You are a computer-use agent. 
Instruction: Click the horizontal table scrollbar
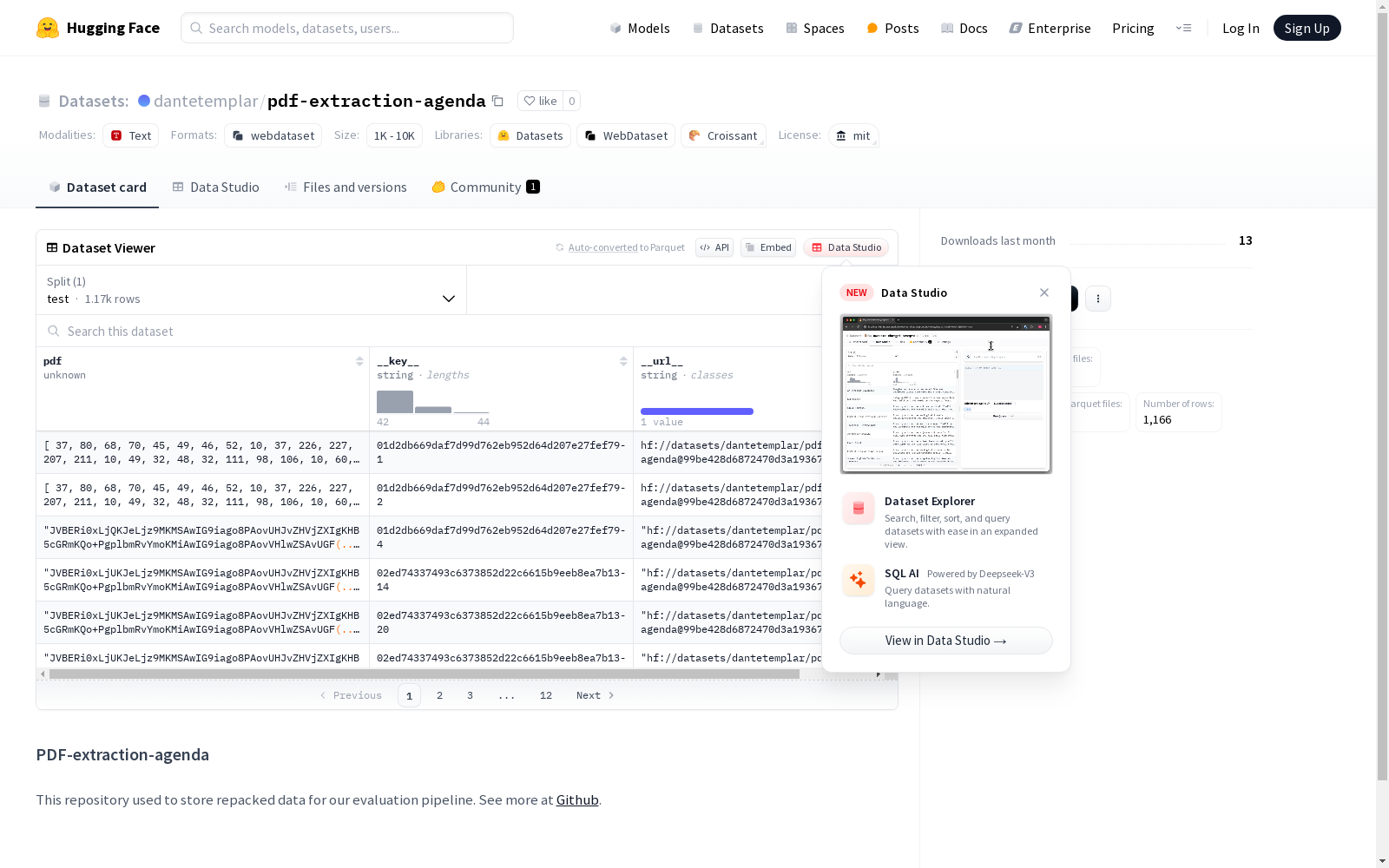tap(425, 674)
